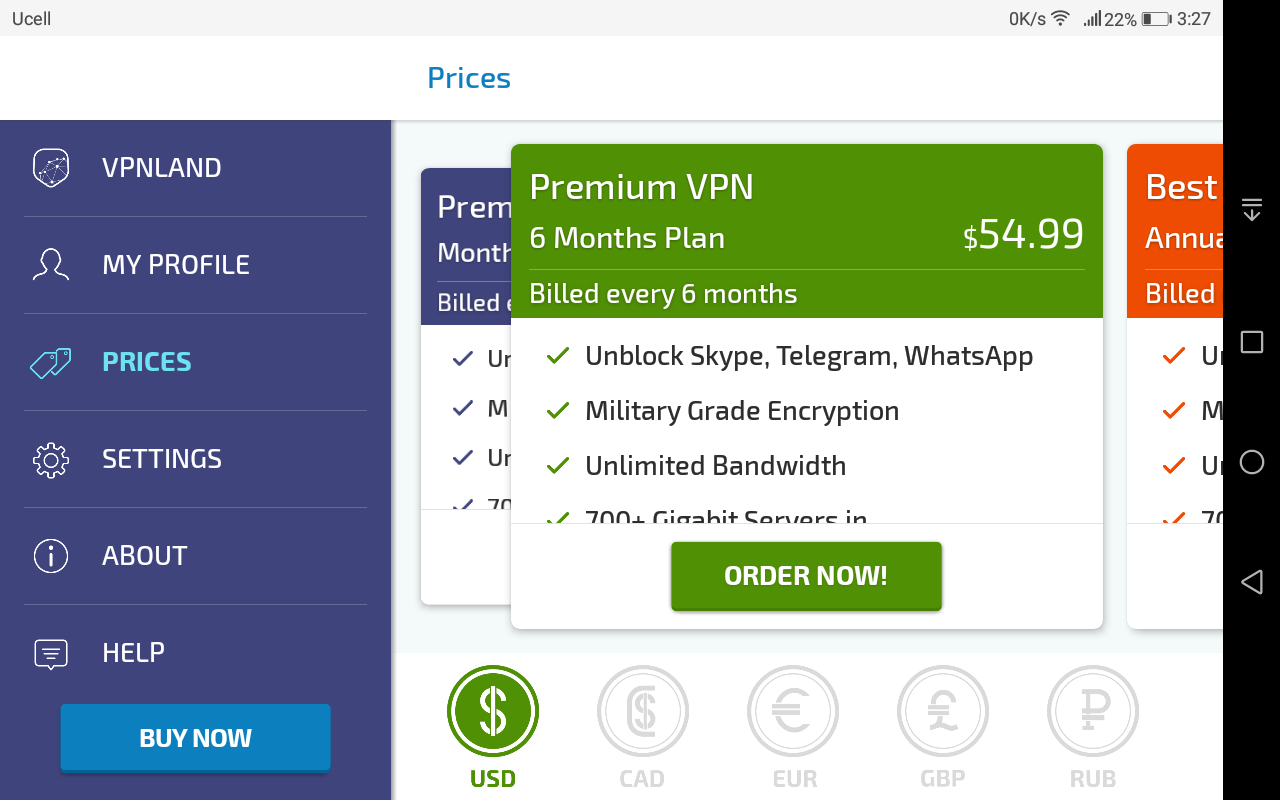Select the orange Best annual plan card
1280x800 pixels.
[x=1175, y=386]
